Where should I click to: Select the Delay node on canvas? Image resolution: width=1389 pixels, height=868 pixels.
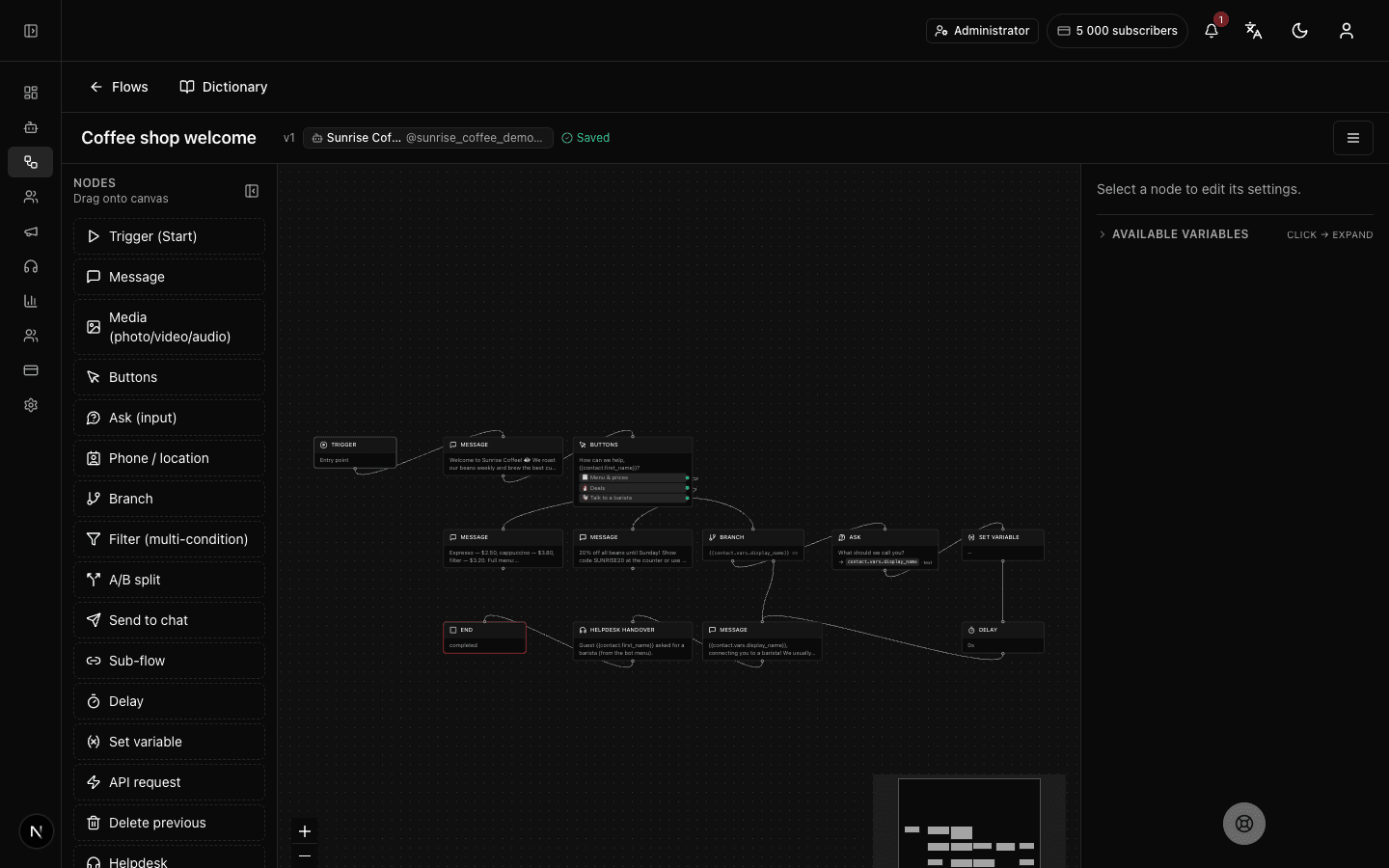(x=1003, y=637)
